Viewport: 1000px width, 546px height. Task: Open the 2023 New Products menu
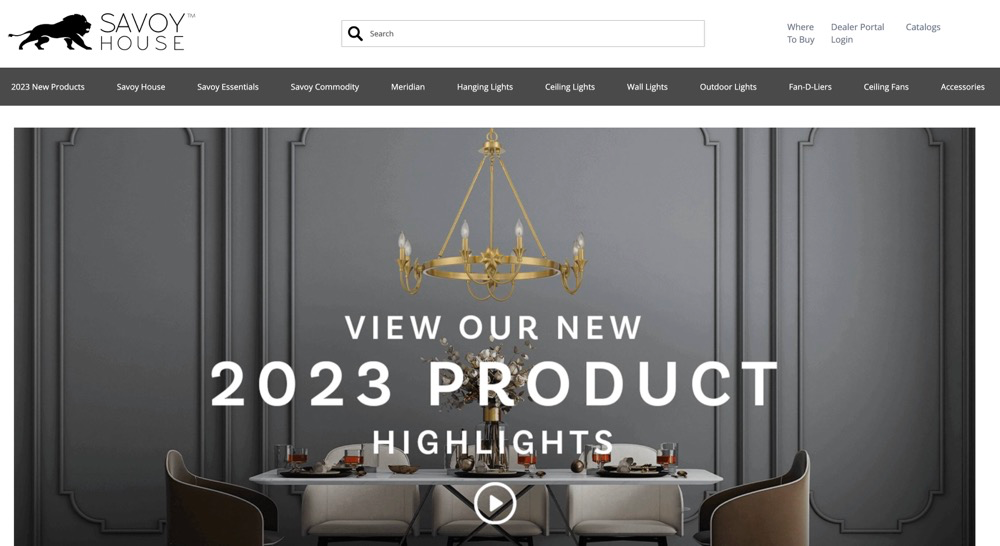[x=48, y=87]
